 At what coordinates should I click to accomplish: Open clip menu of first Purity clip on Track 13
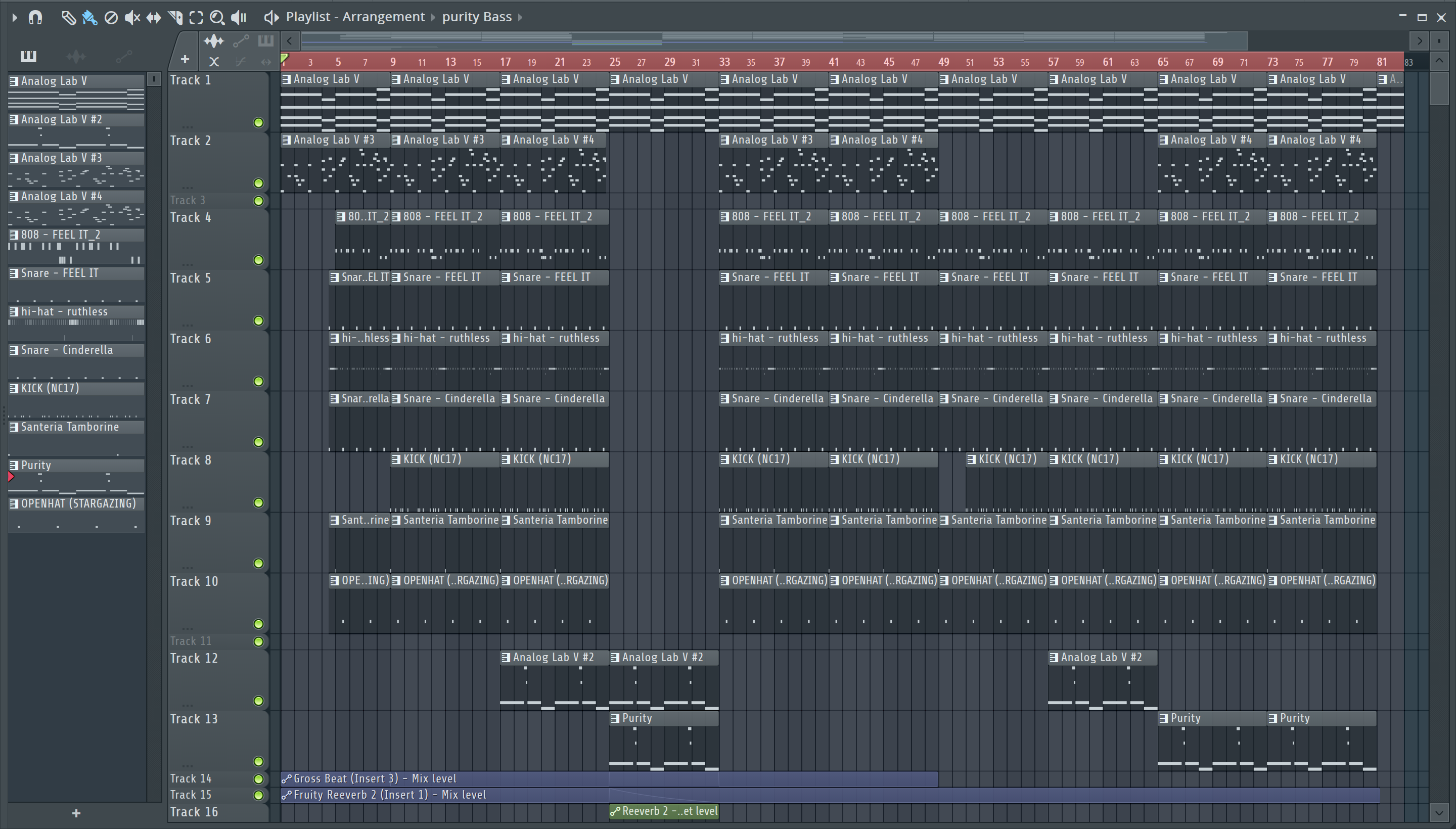[x=615, y=718]
